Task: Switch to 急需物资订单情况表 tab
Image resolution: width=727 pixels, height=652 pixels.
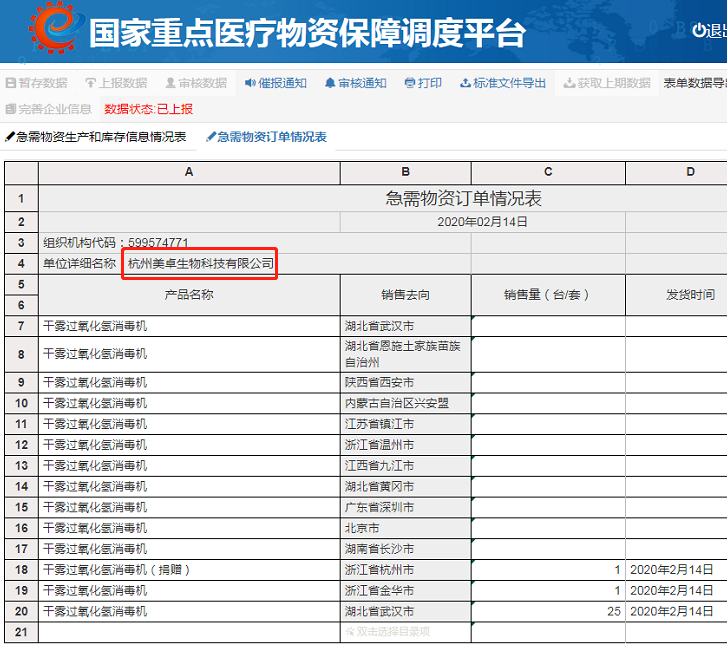Action: [x=267, y=137]
